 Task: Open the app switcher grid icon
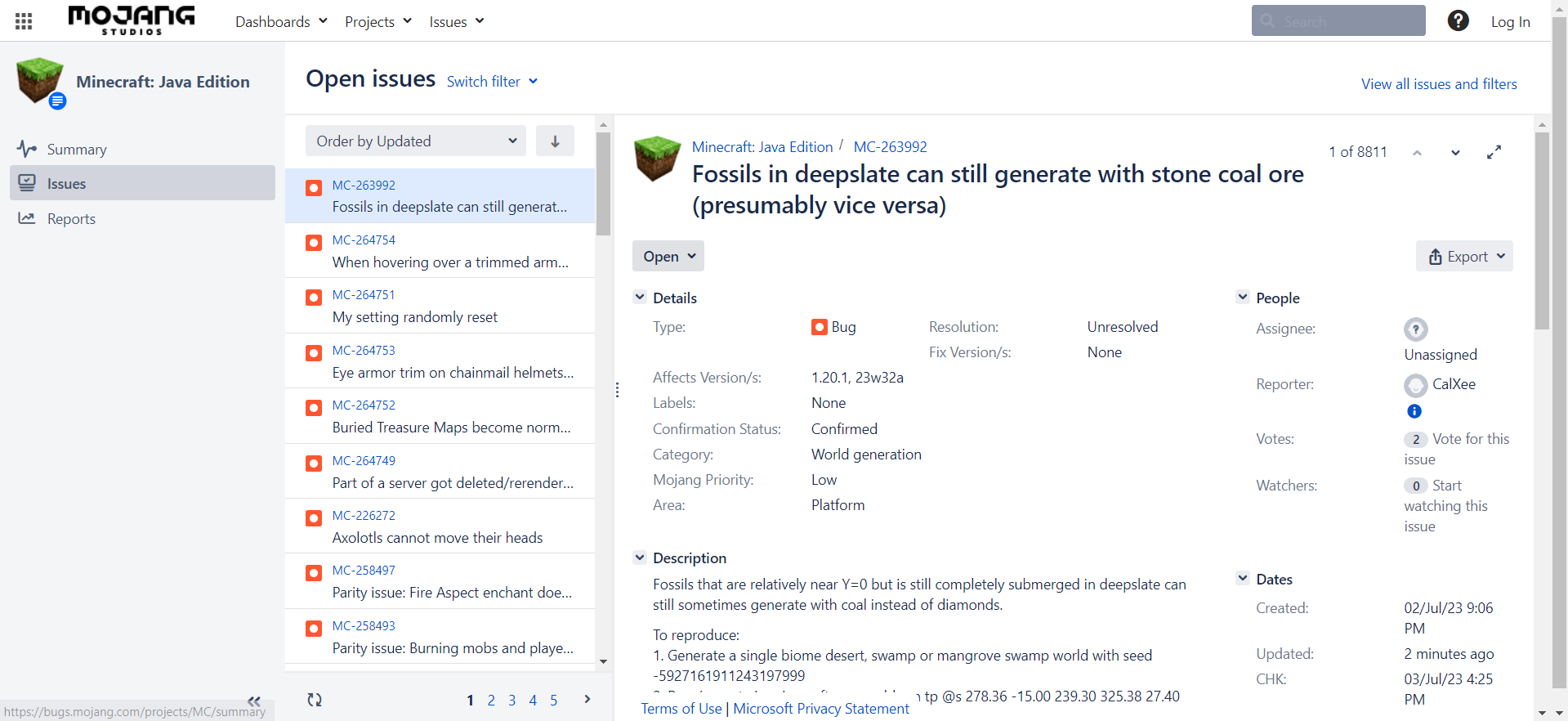coord(24,21)
